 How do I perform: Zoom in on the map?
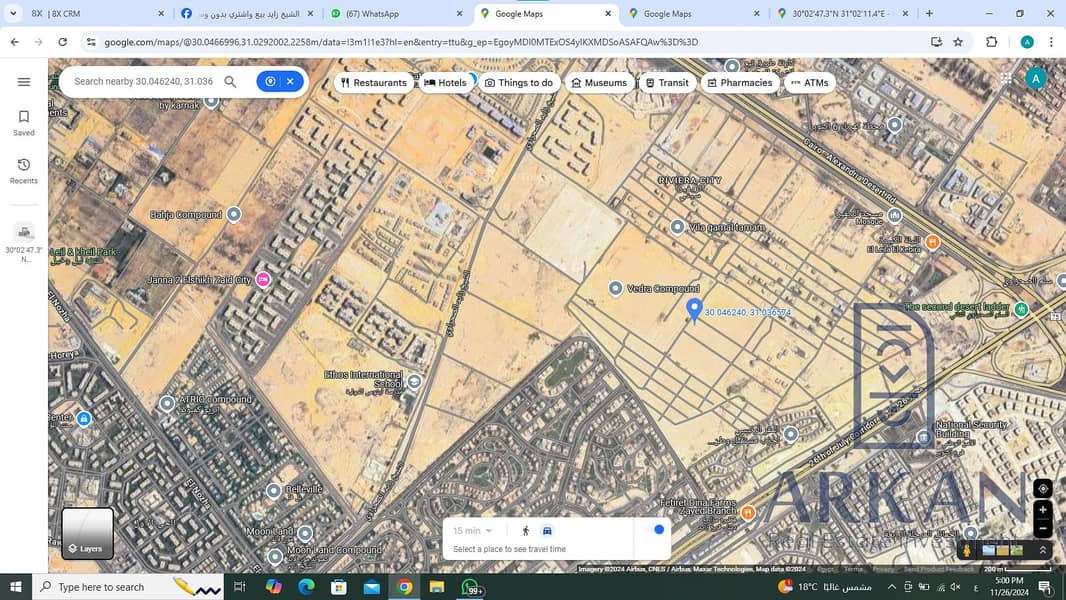[x=1043, y=510]
